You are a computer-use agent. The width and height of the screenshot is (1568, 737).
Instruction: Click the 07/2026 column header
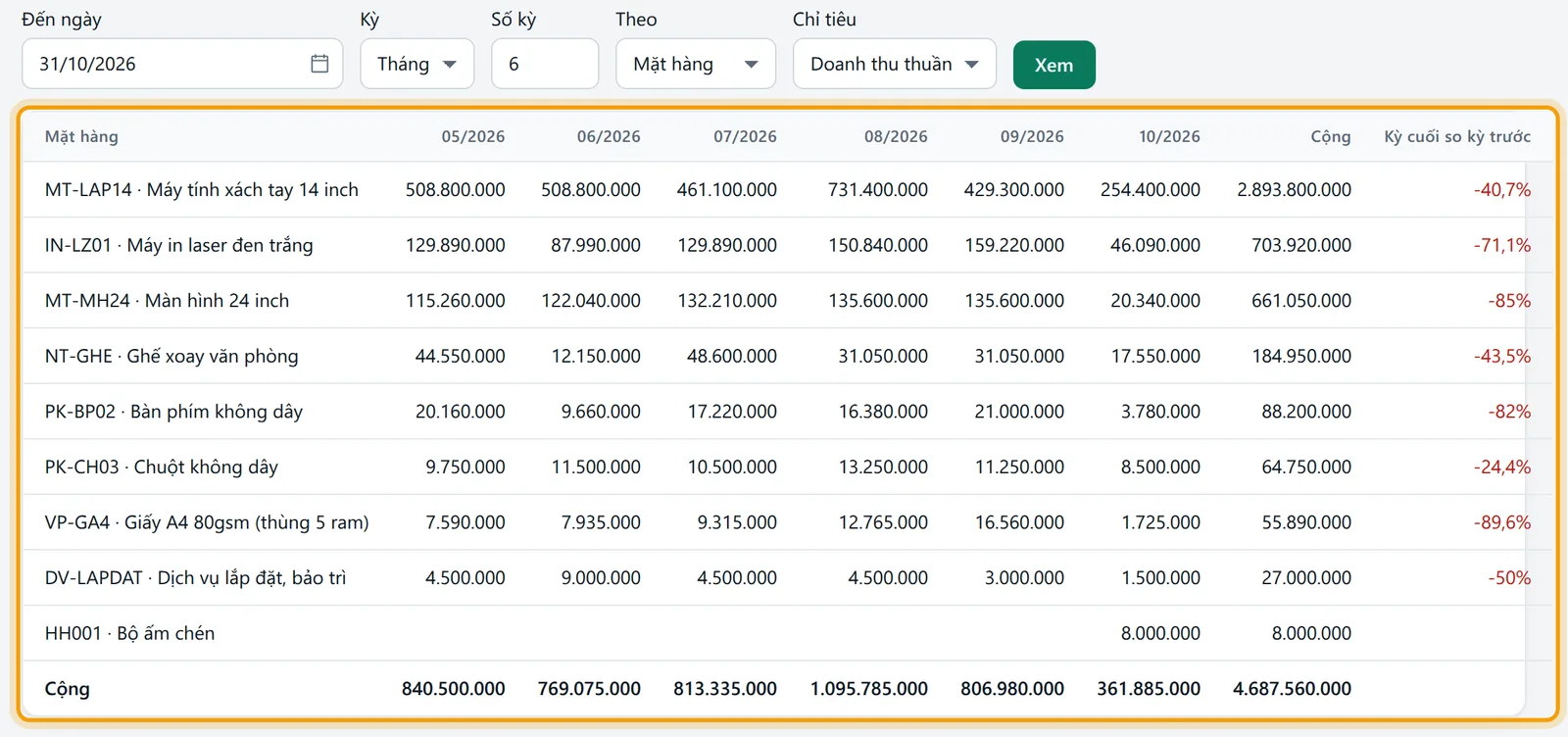(x=745, y=136)
